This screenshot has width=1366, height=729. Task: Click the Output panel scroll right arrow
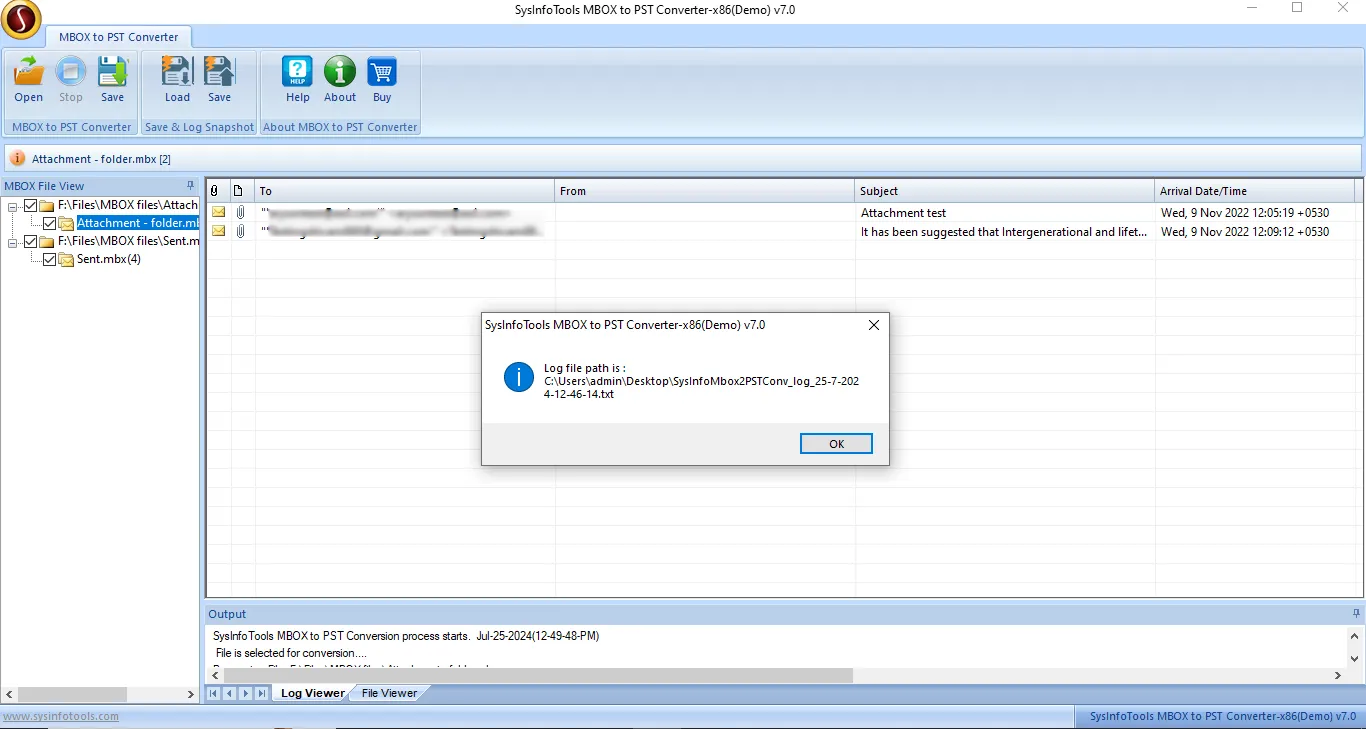1339,676
